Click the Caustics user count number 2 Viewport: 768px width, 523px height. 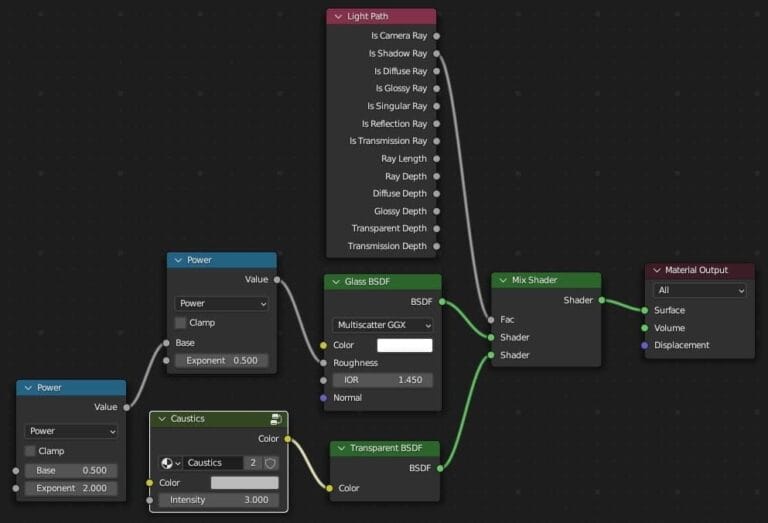pyautogui.click(x=253, y=463)
